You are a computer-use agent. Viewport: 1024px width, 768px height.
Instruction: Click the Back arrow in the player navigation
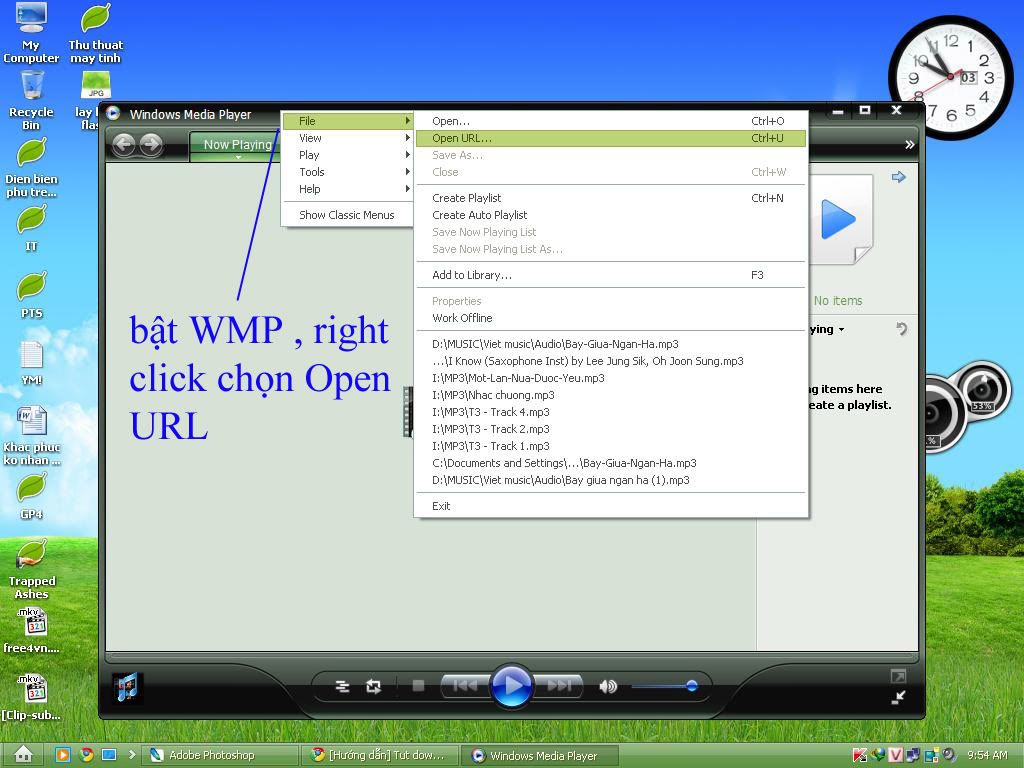[x=124, y=145]
